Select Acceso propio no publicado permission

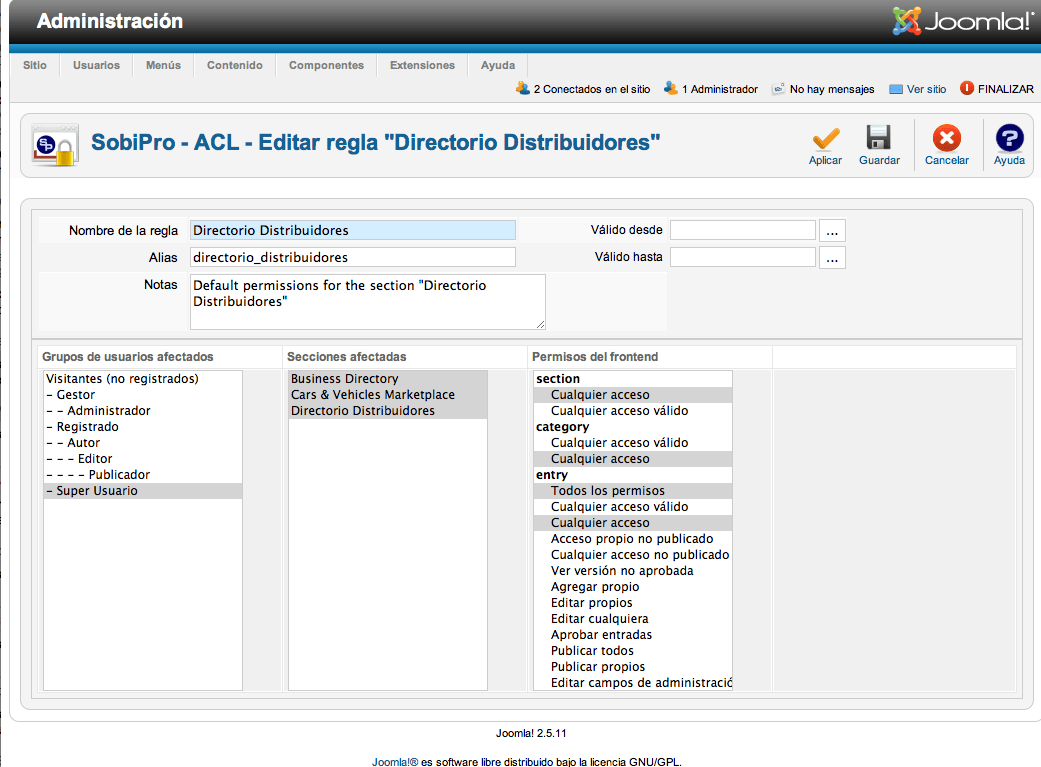point(633,539)
